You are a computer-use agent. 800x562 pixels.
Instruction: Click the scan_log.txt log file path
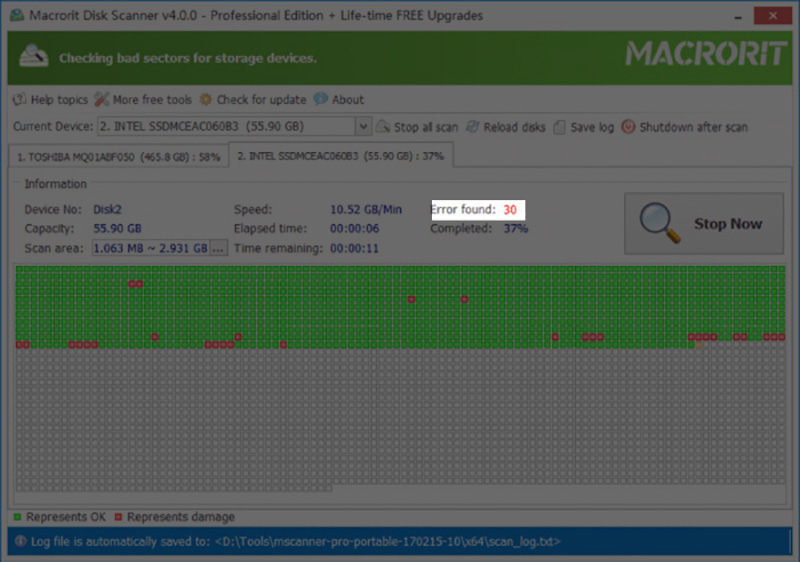pos(388,542)
